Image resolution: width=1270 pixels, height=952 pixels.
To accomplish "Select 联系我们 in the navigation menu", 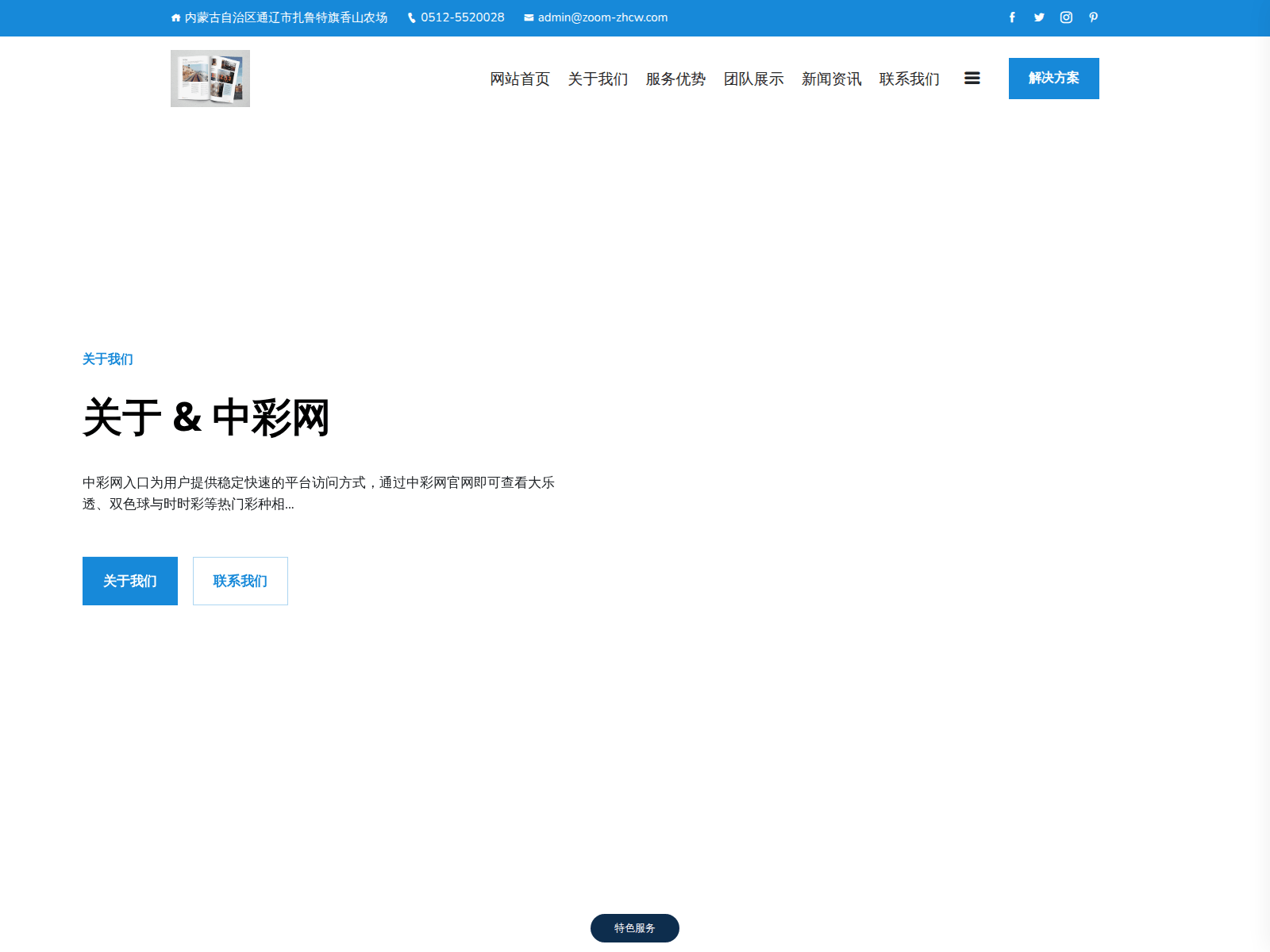I will tap(909, 79).
